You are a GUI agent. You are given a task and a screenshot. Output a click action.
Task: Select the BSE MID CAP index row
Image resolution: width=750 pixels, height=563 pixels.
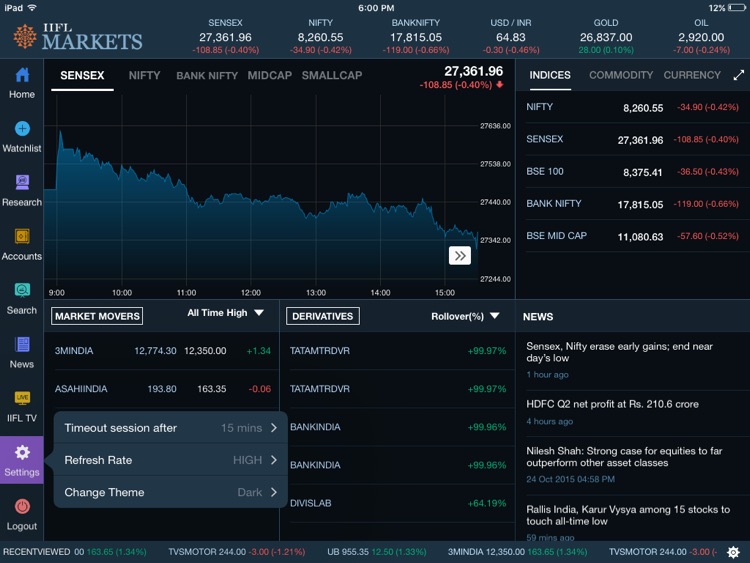pos(632,236)
